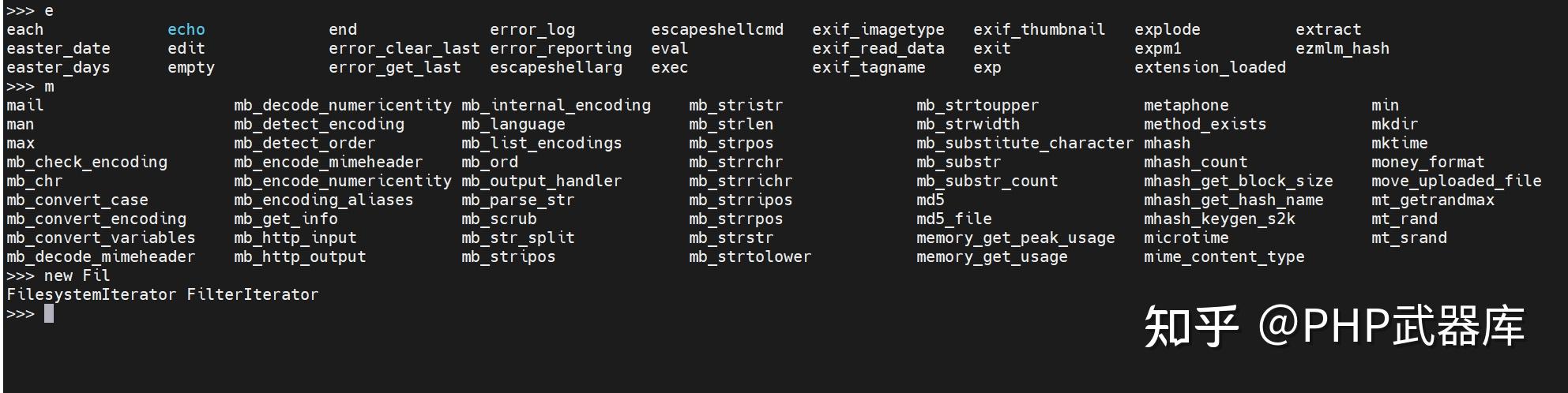Click the move_uploaded_file entry
The image size is (1568, 393).
(1456, 182)
